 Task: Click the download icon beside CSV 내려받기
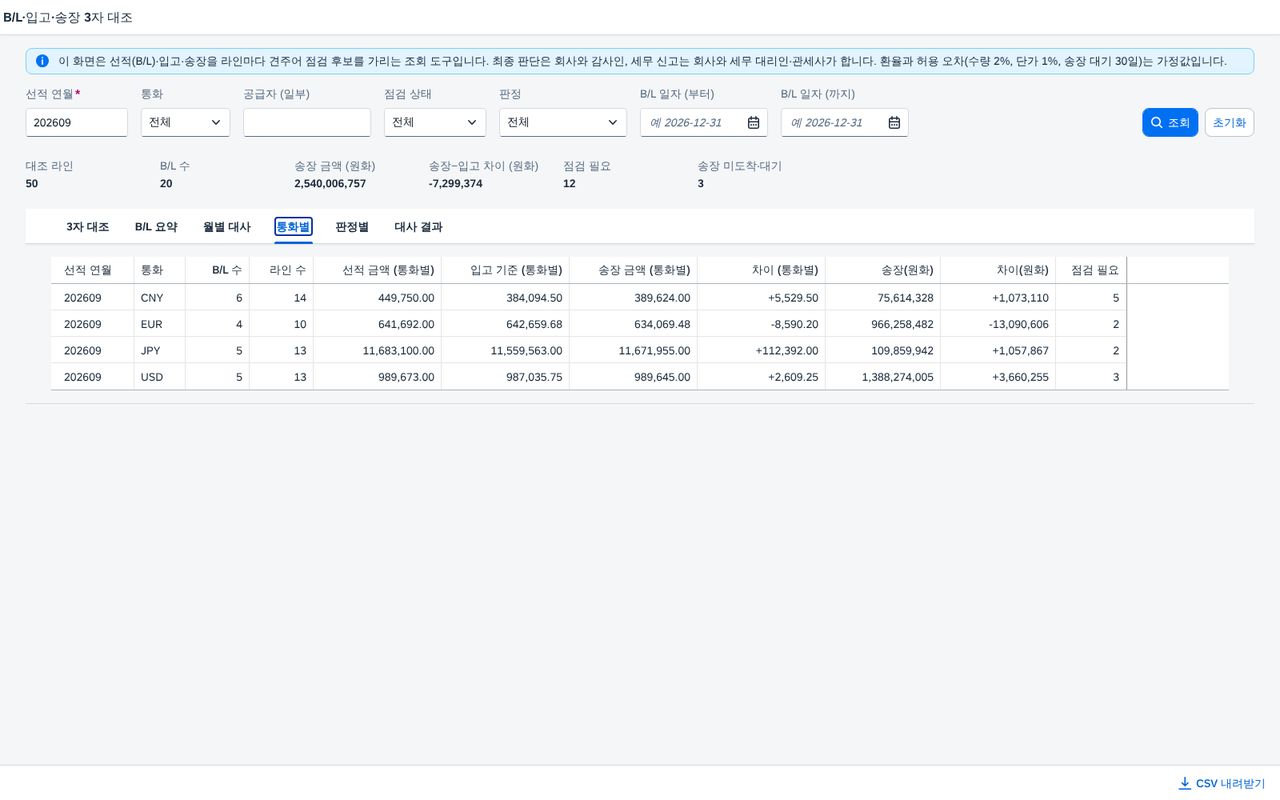[1185, 783]
